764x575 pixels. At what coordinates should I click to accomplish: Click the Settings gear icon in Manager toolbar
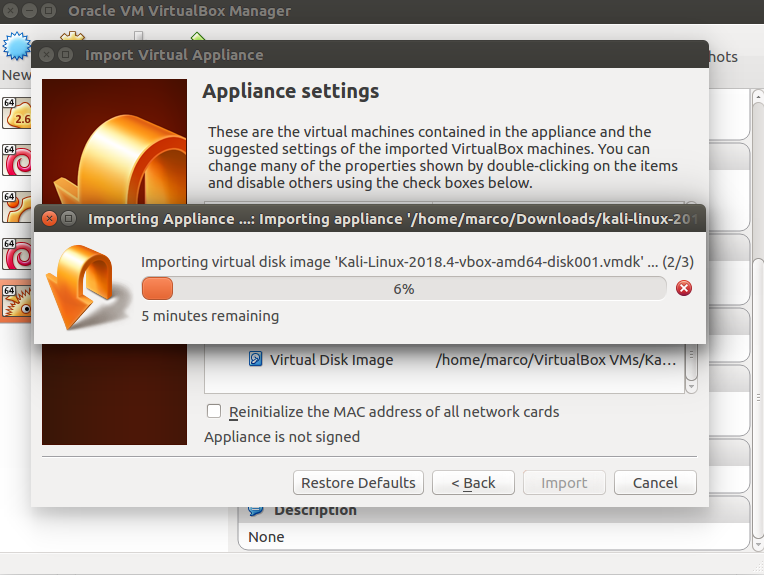click(x=72, y=36)
